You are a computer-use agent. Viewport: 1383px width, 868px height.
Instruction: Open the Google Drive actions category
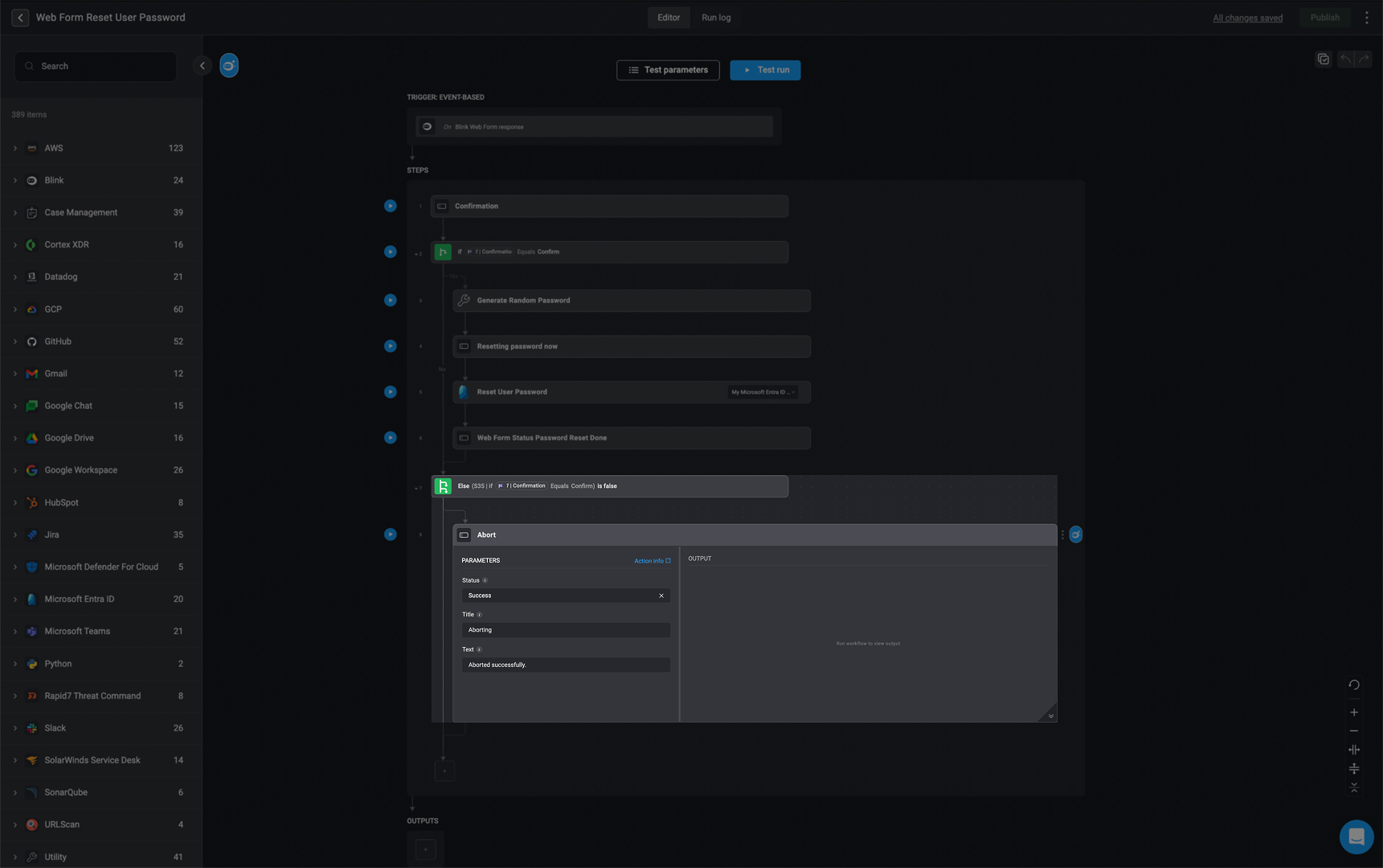(101, 438)
